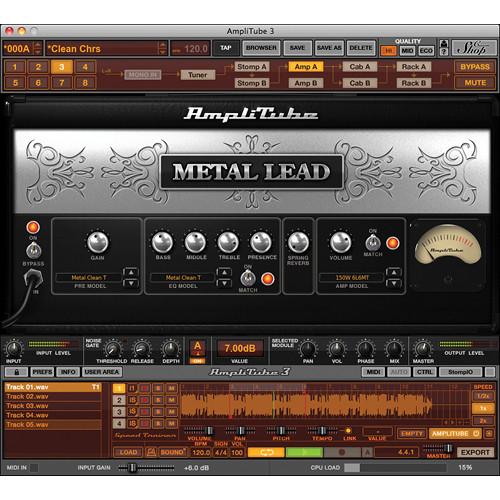Click the lock icon button
Screen dimensions: 500x500
(x=17, y=372)
